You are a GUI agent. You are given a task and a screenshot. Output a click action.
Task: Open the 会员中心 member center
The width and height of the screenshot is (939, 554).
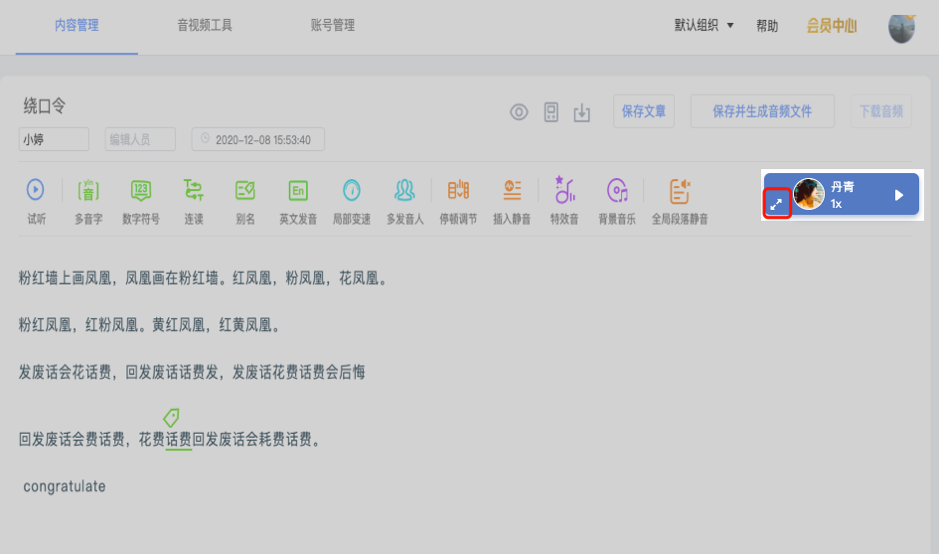(831, 26)
